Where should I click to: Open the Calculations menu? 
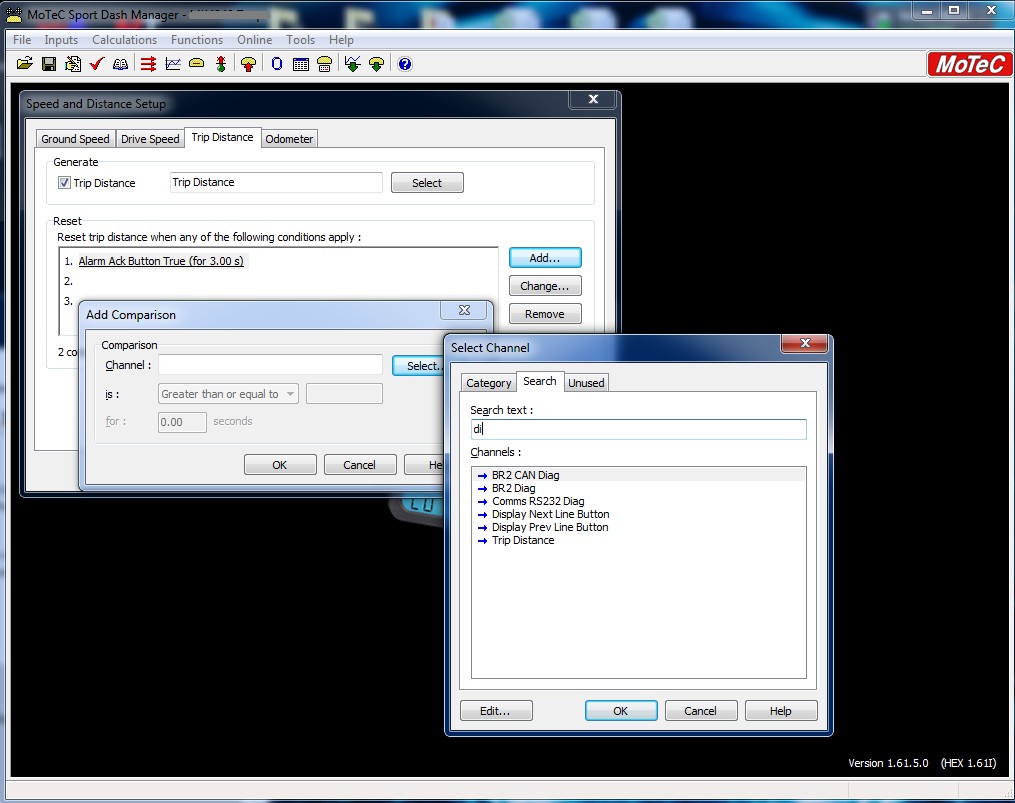(x=124, y=40)
